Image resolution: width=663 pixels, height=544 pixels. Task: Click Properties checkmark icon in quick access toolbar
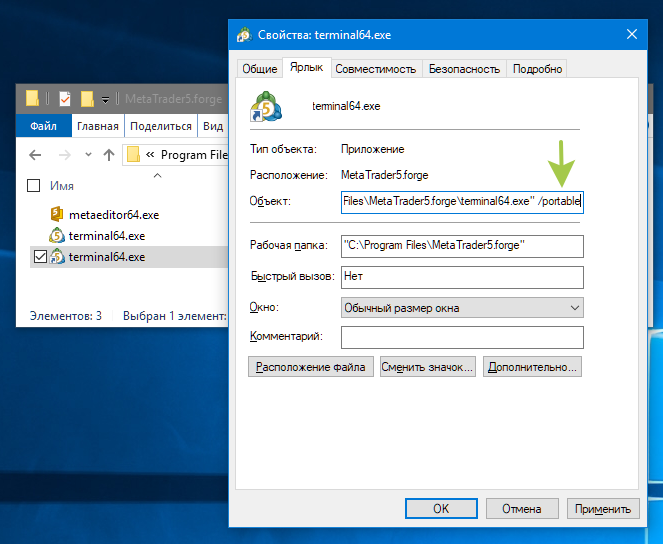[x=65, y=98]
